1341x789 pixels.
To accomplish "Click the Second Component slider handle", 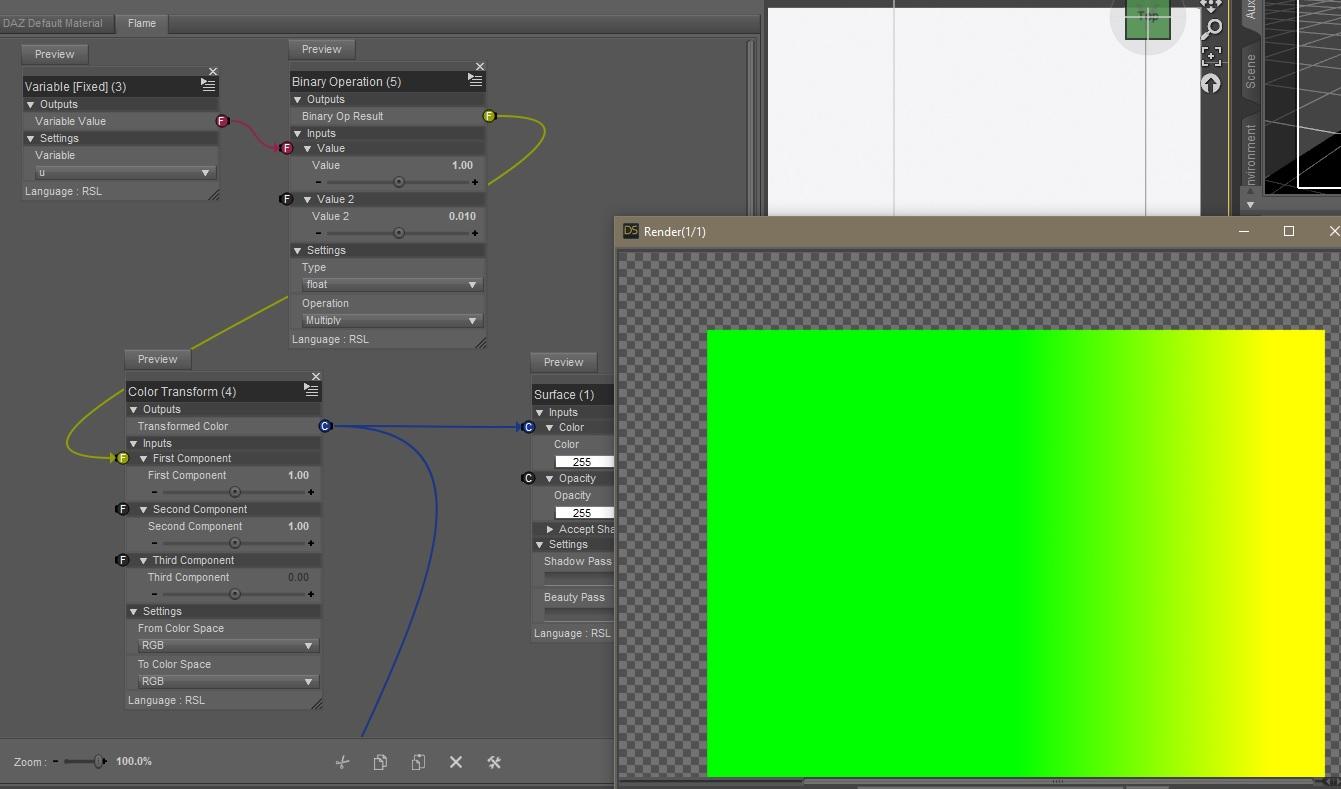I will (235, 543).
